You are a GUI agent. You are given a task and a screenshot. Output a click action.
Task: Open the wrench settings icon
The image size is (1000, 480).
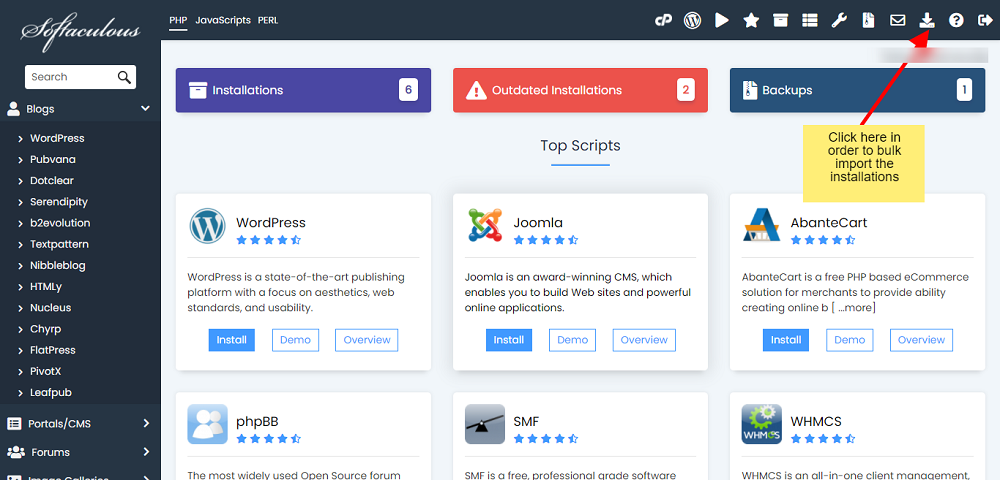click(x=840, y=20)
